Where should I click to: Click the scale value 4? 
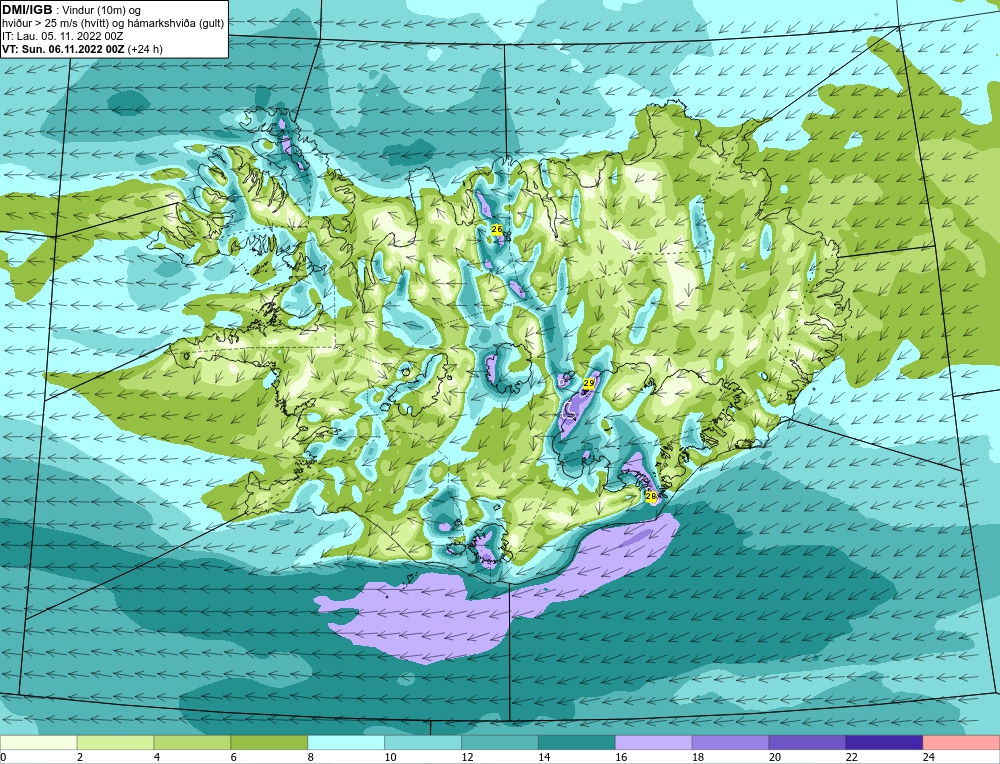coord(157,757)
